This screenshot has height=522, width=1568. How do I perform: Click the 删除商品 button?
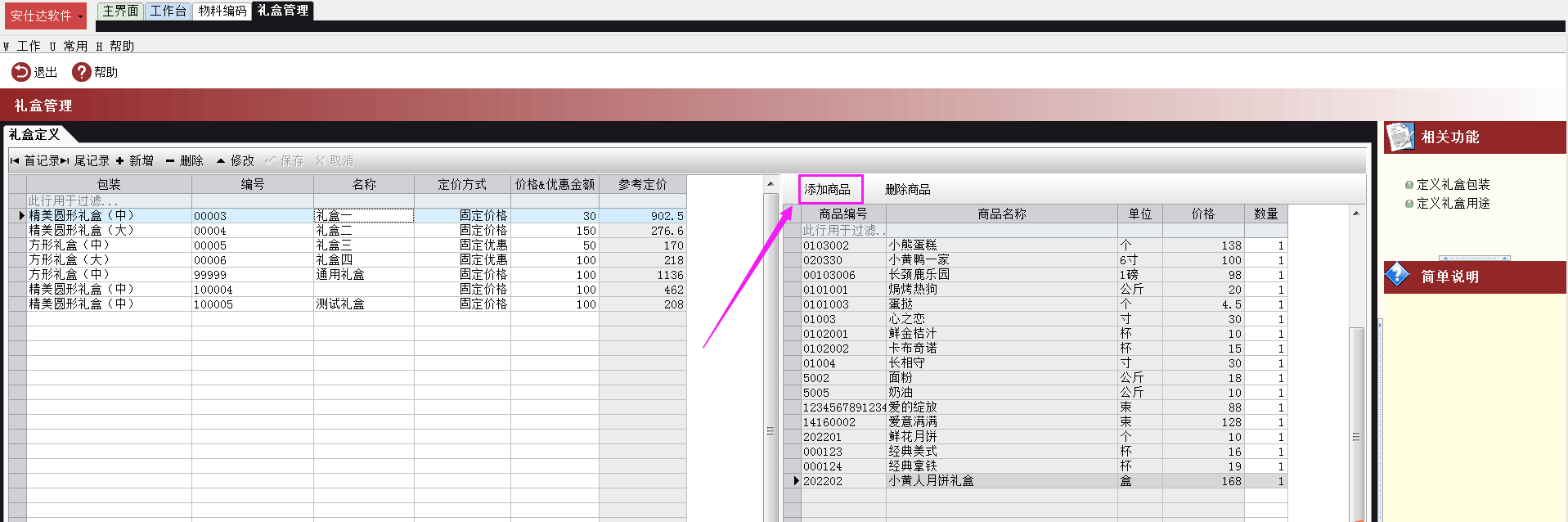pos(908,189)
